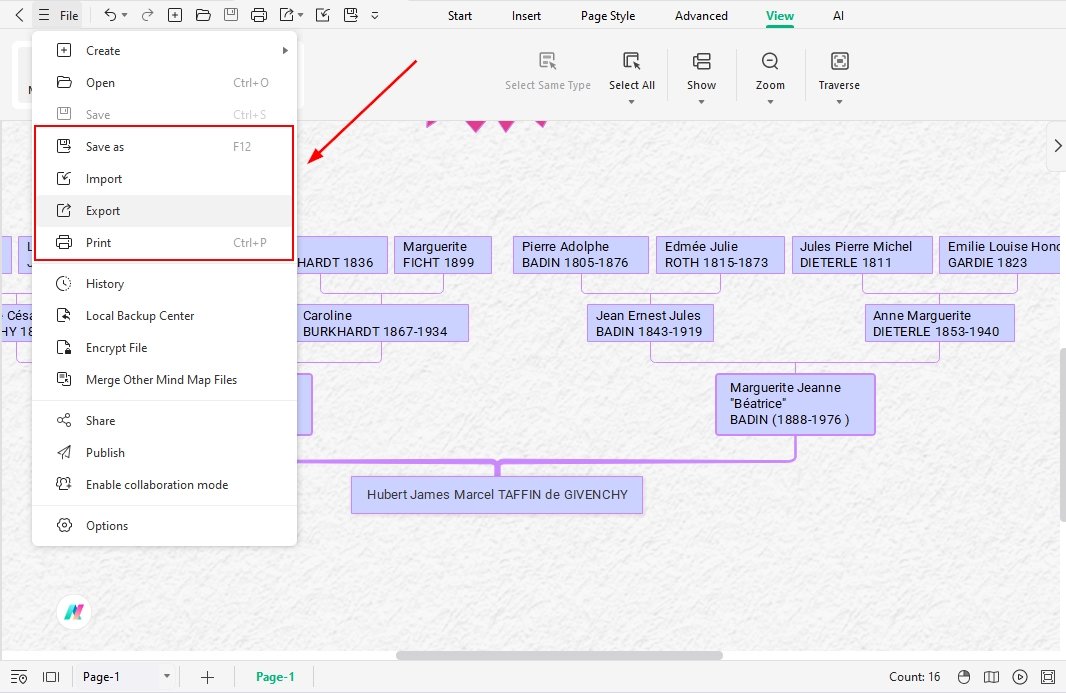
Task: Click the export toolbar icon
Action: pos(287,15)
